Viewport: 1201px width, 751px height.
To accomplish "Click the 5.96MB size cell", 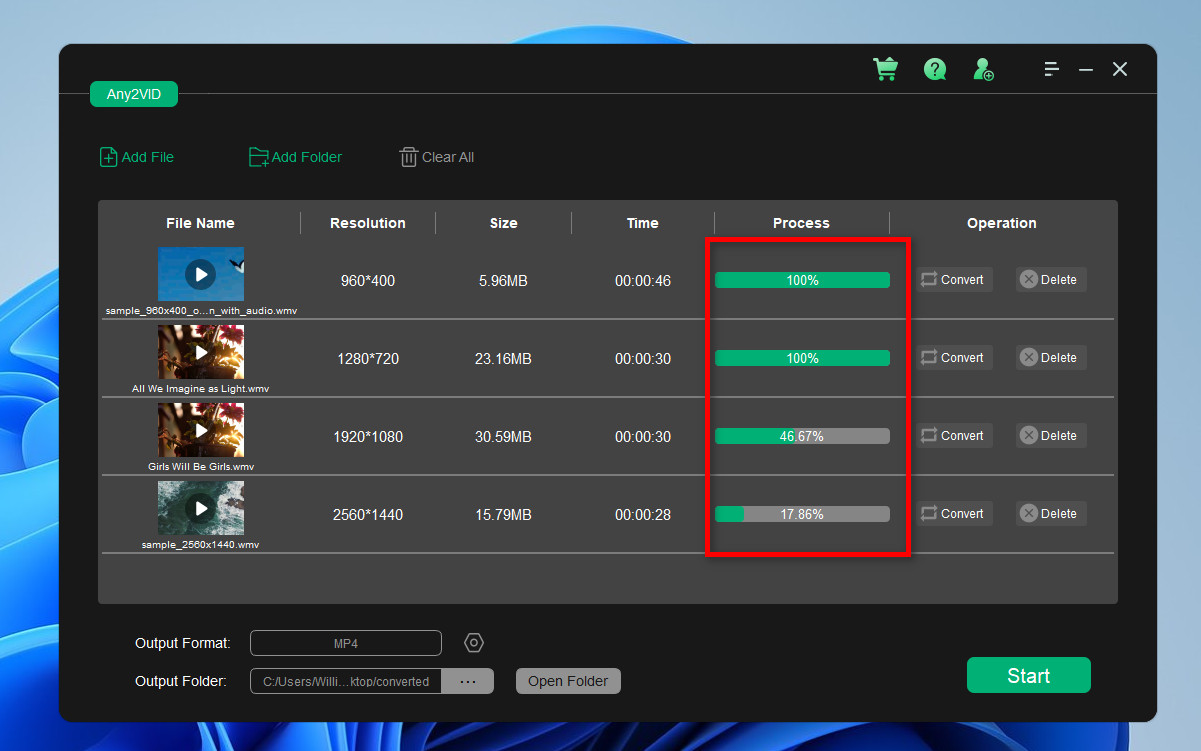I will click(503, 281).
